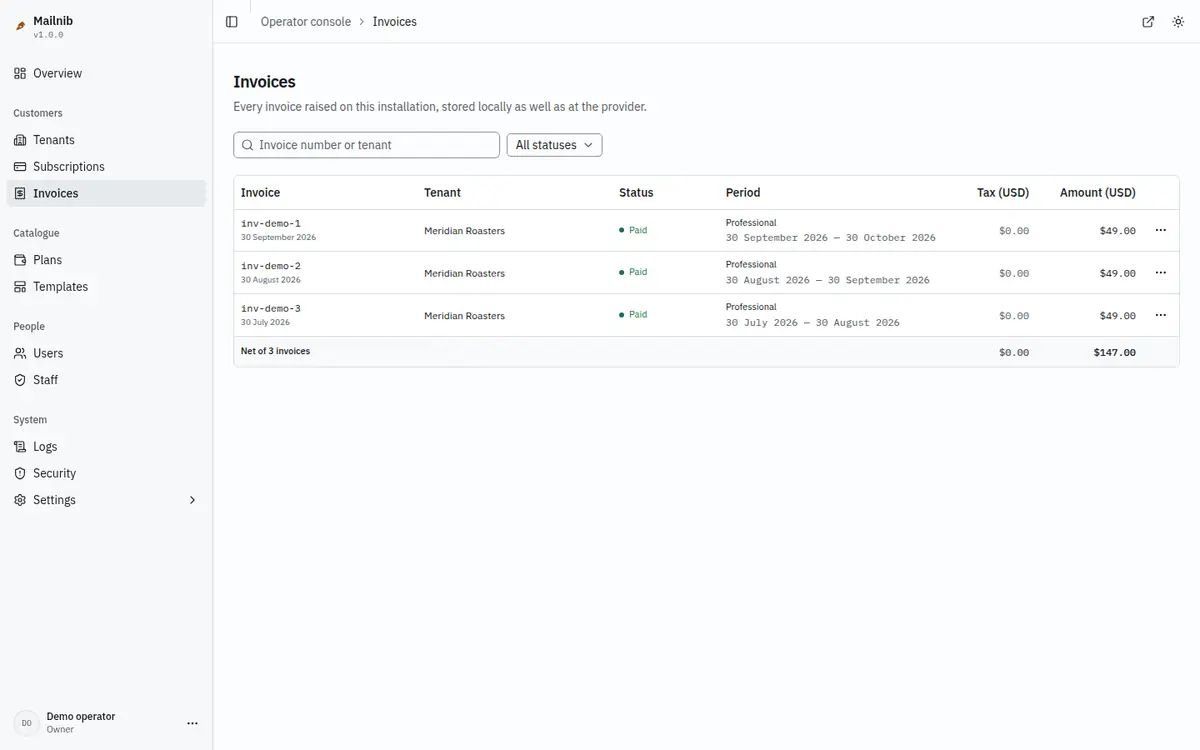Open invoice inv-demo-2
This screenshot has width=1200, height=750.
point(271,266)
